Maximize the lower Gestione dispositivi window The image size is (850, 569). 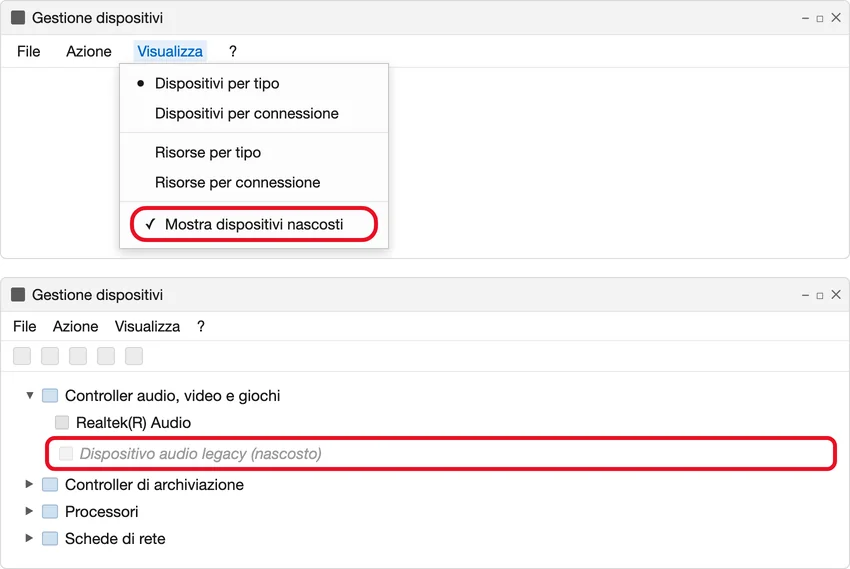pyautogui.click(x=820, y=295)
